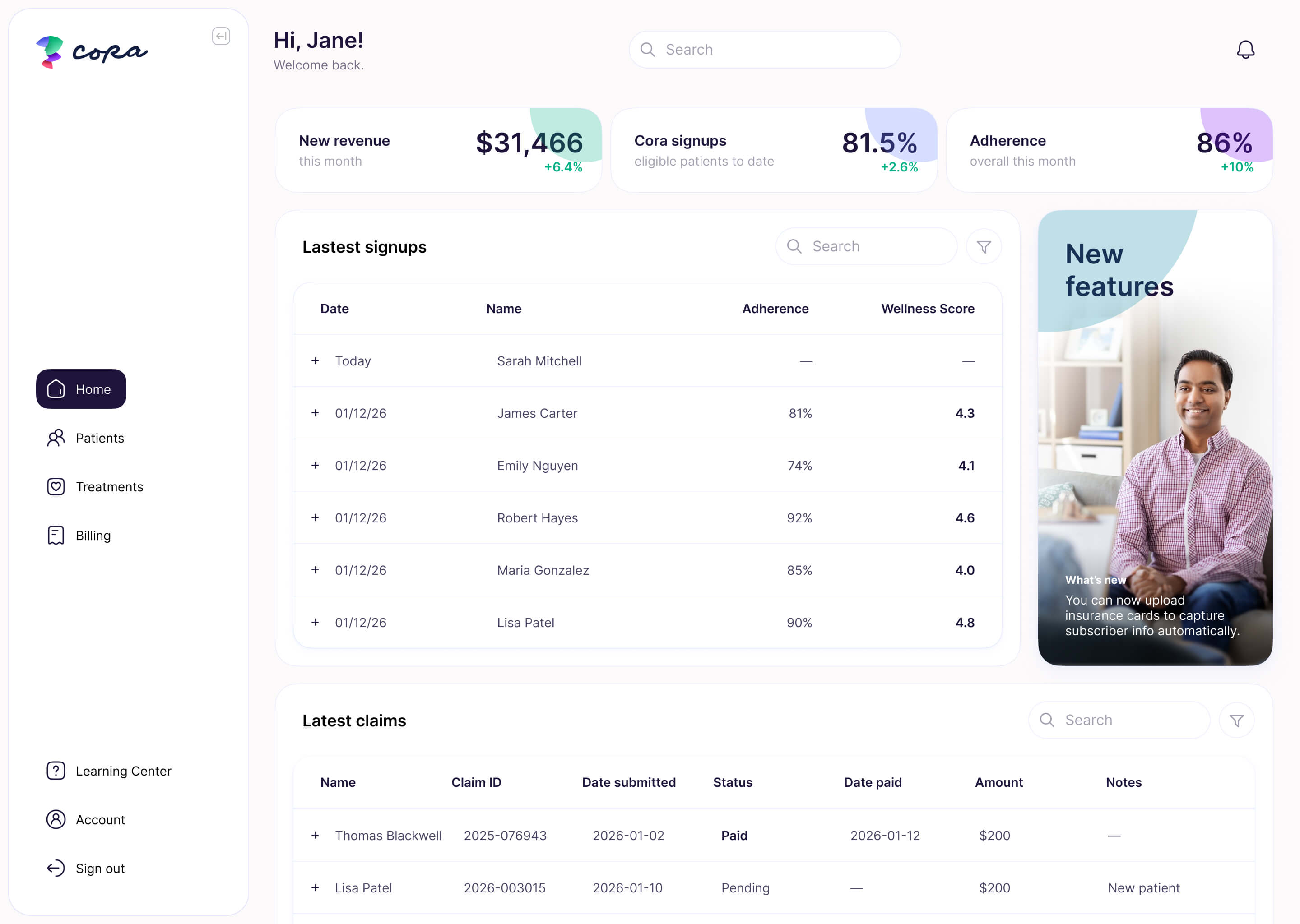Screen dimensions: 1300x924
Task: Open the filter for Latest claims
Action: pyautogui.click(x=1236, y=720)
